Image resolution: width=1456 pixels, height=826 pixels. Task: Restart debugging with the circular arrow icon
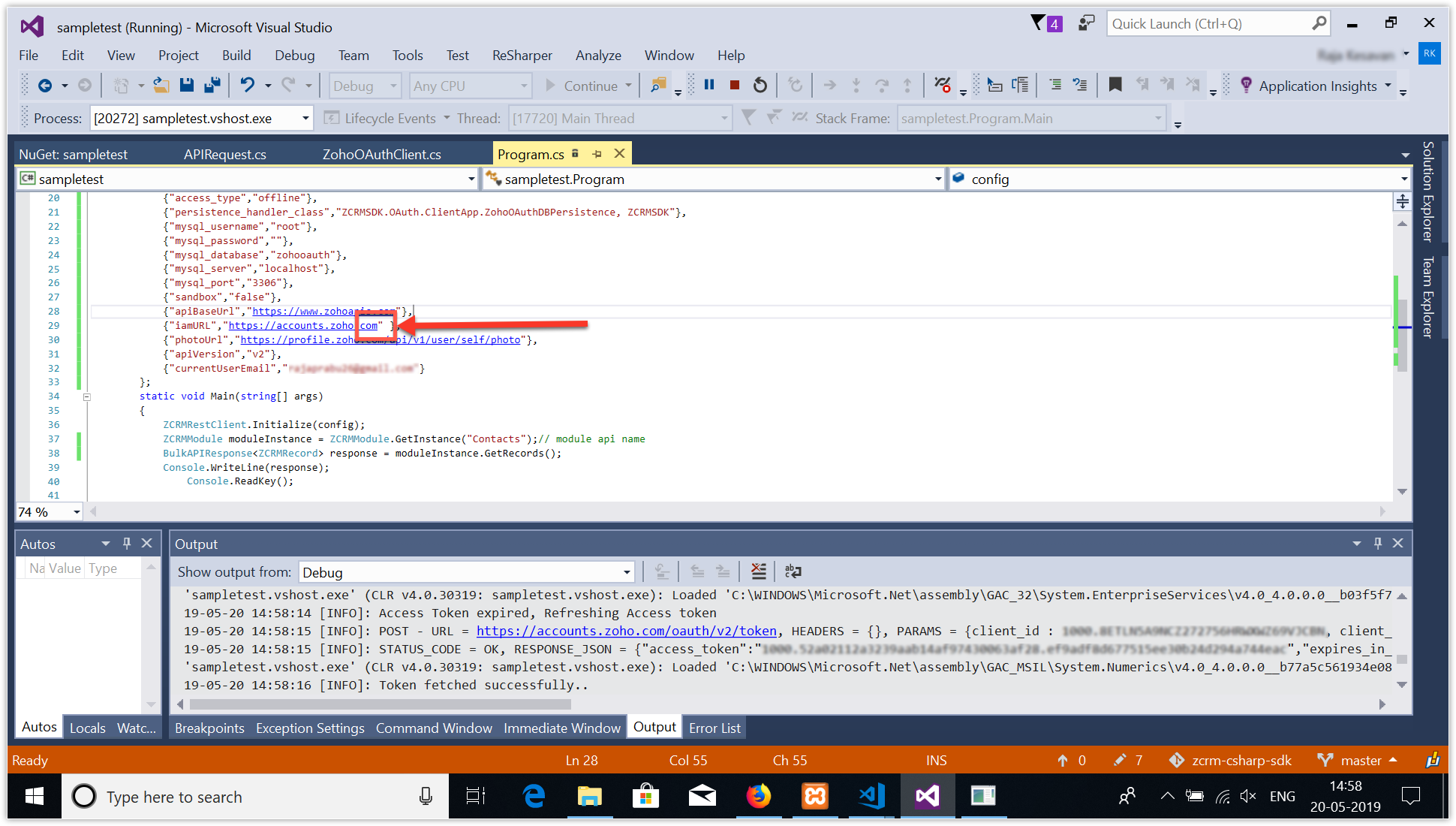tap(760, 86)
